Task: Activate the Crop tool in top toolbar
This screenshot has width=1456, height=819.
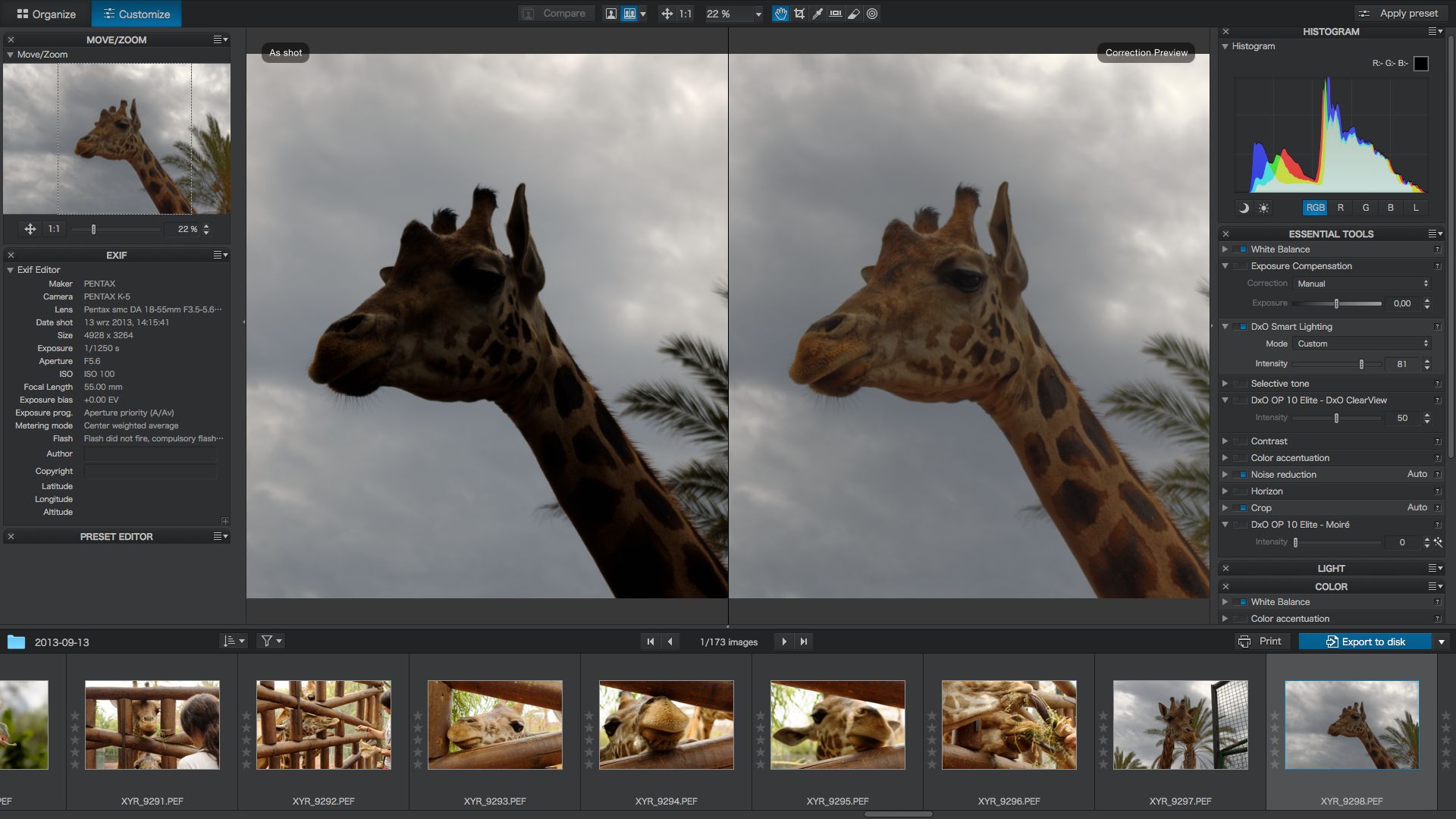Action: pos(799,14)
